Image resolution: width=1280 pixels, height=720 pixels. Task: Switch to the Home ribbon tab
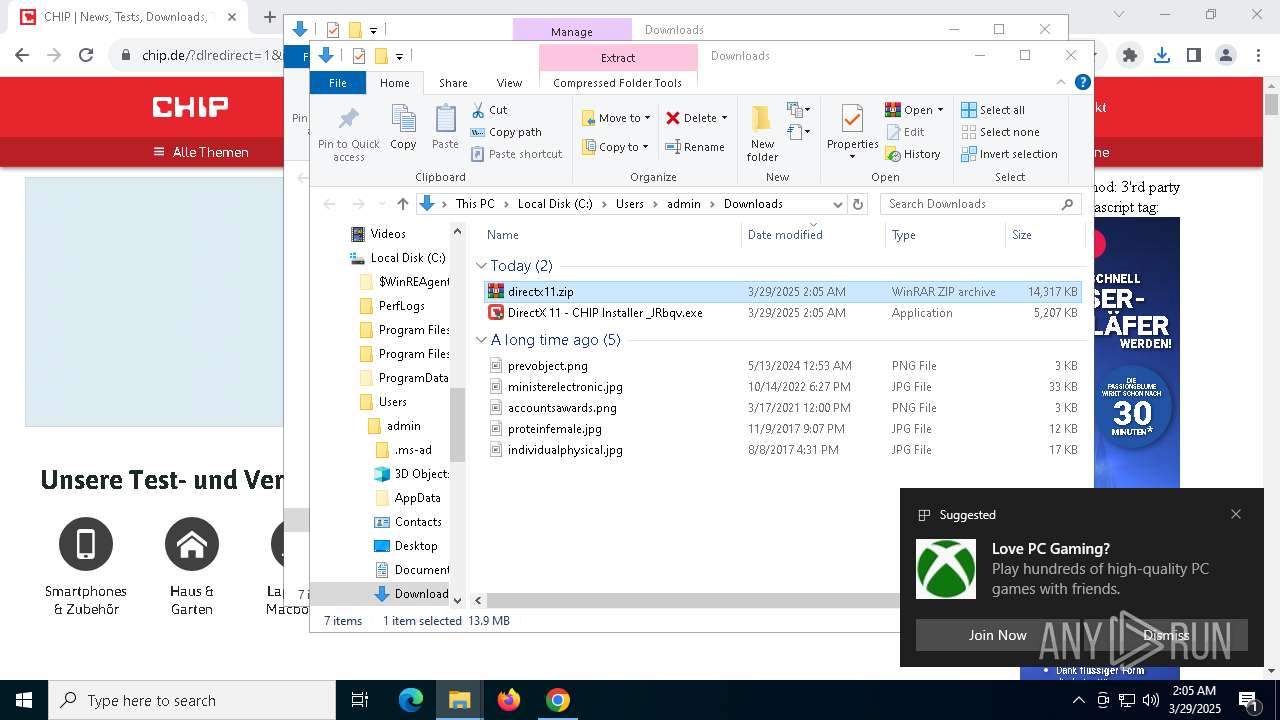click(395, 83)
